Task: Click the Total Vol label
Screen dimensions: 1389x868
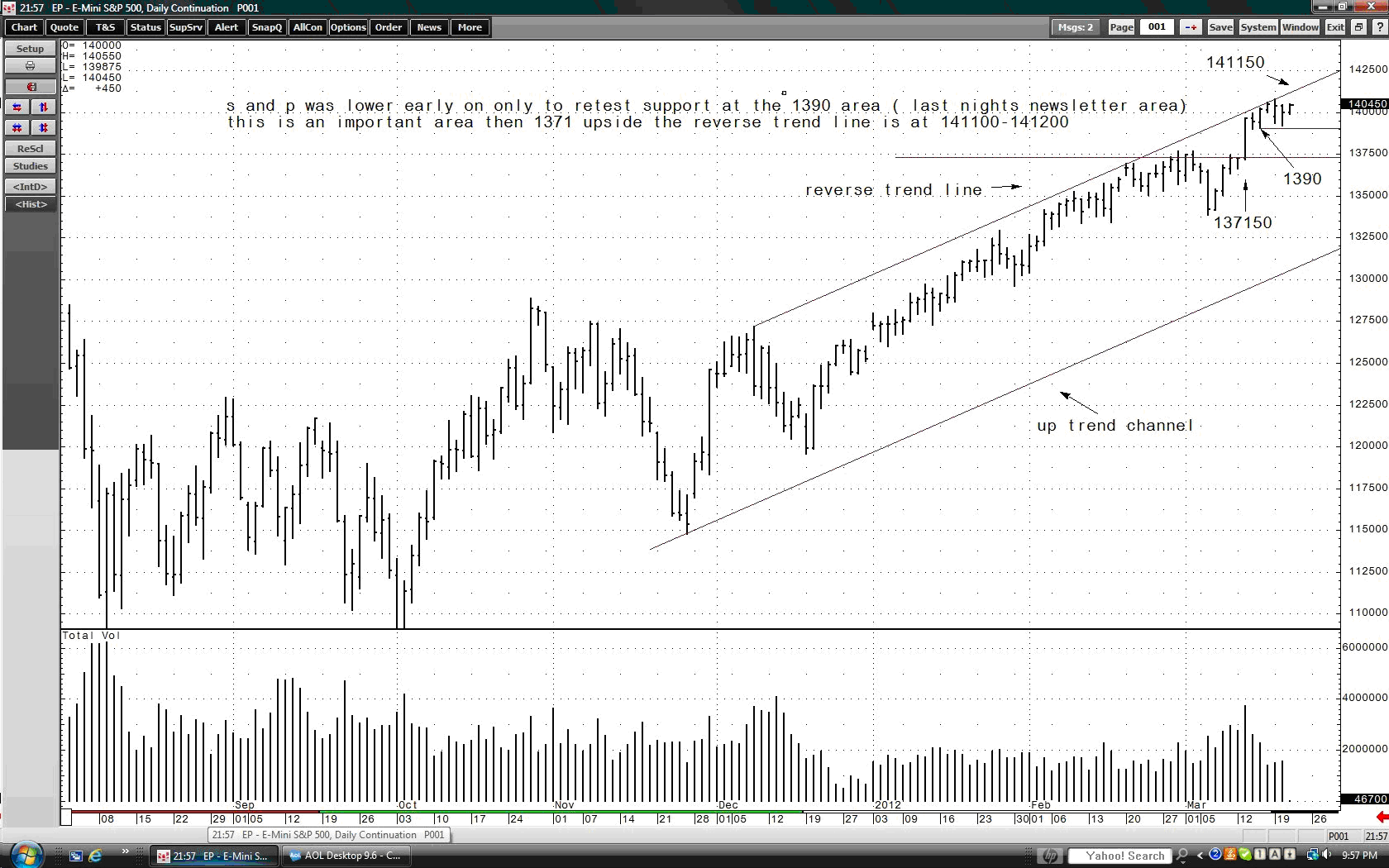Action: 91,636
